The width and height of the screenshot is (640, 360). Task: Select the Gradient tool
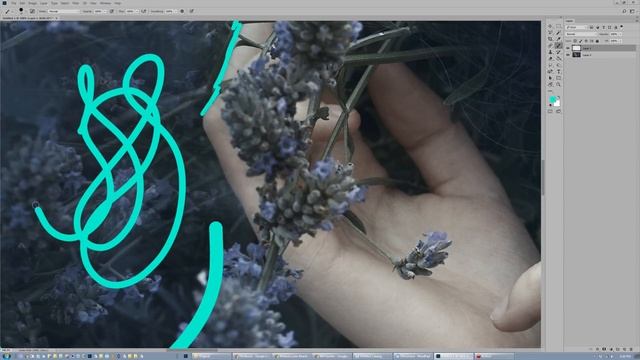click(x=558, y=58)
